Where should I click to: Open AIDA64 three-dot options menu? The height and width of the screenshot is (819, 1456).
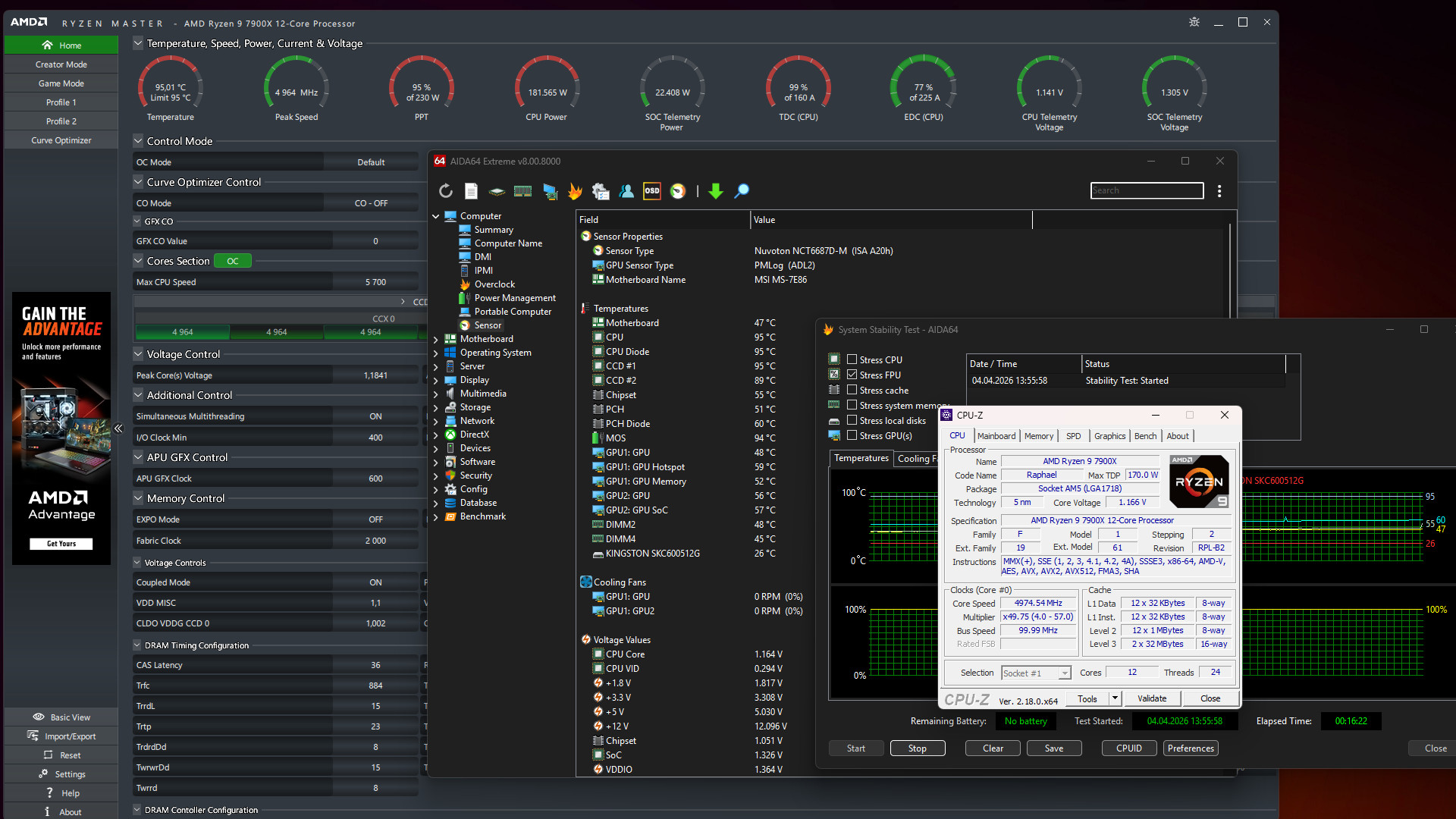(x=1219, y=191)
